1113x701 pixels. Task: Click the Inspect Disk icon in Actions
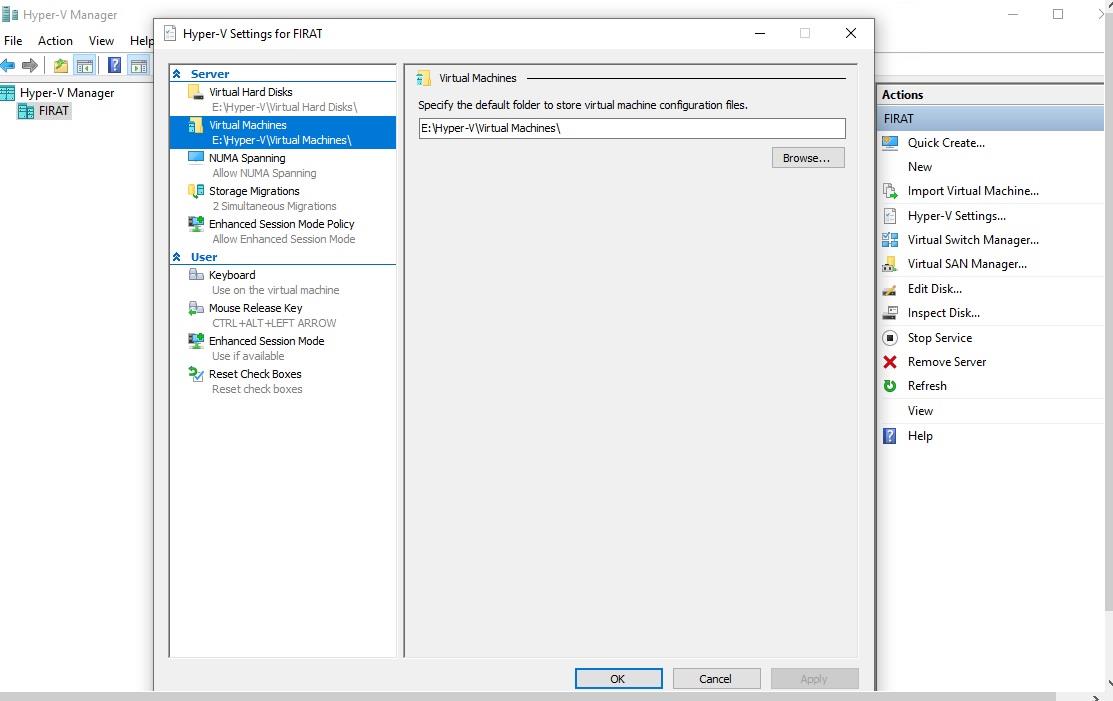tap(890, 313)
